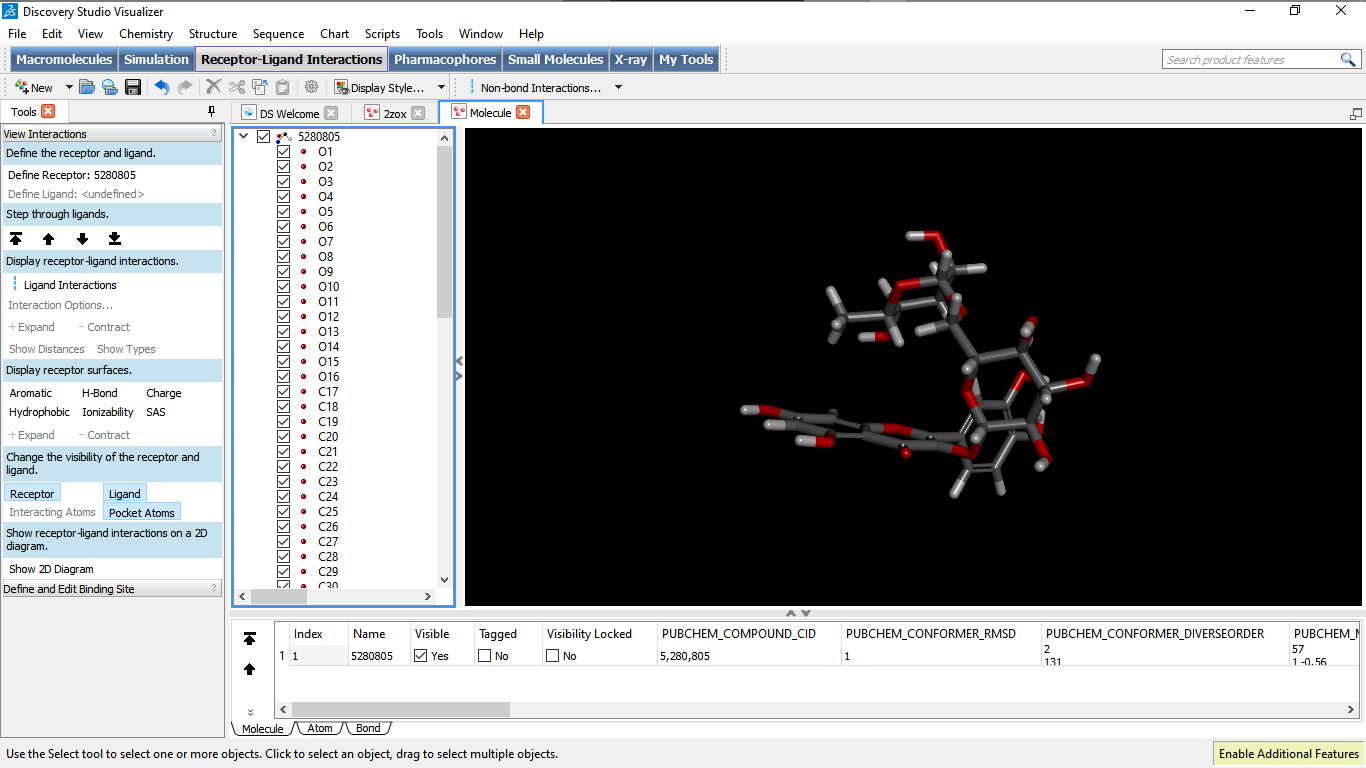Step to previous ligand arrow
This screenshot has height=768, width=1366.
click(x=48, y=238)
